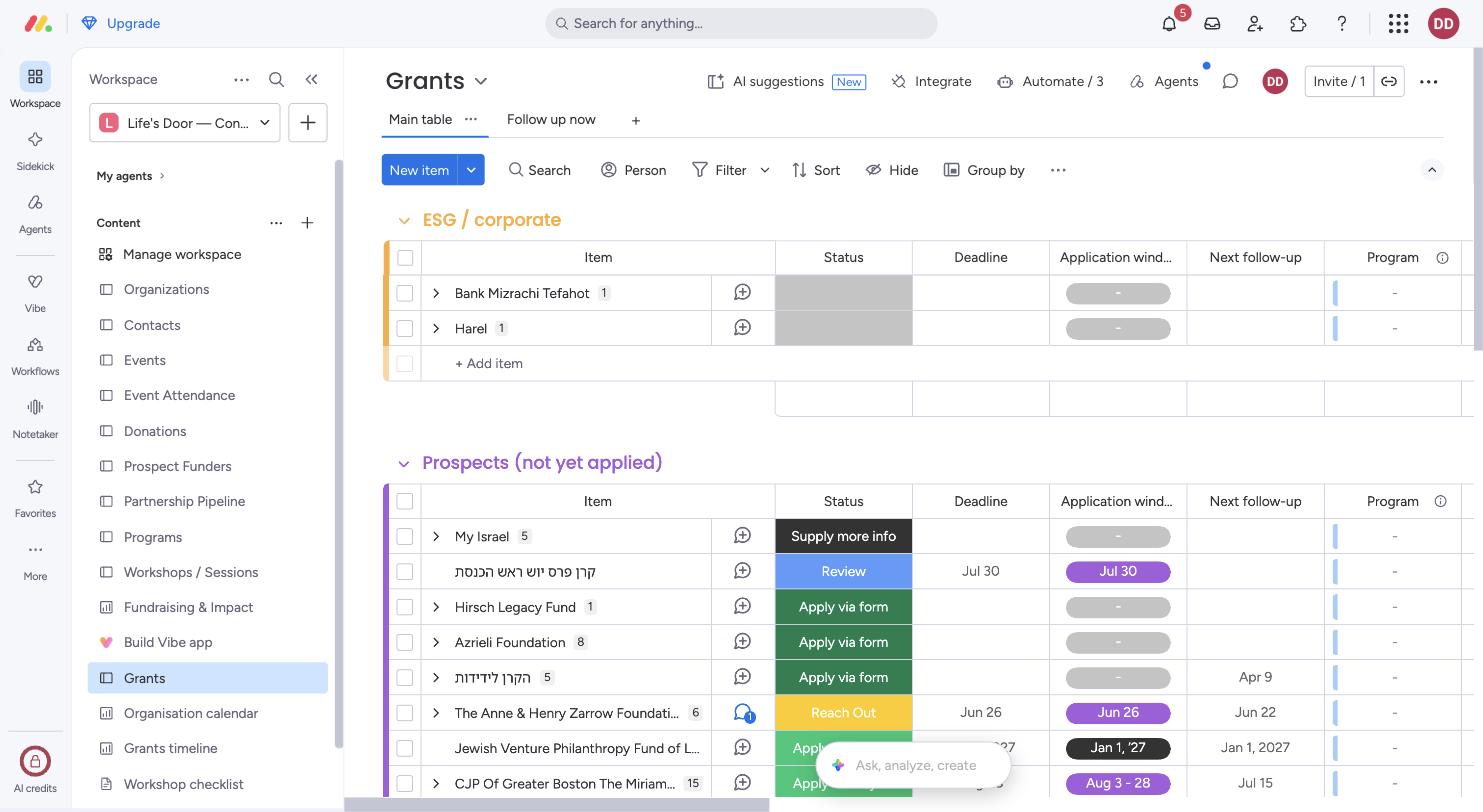Open Notetaker from the left rail
This screenshot has width=1483, height=812.
pyautogui.click(x=35, y=418)
